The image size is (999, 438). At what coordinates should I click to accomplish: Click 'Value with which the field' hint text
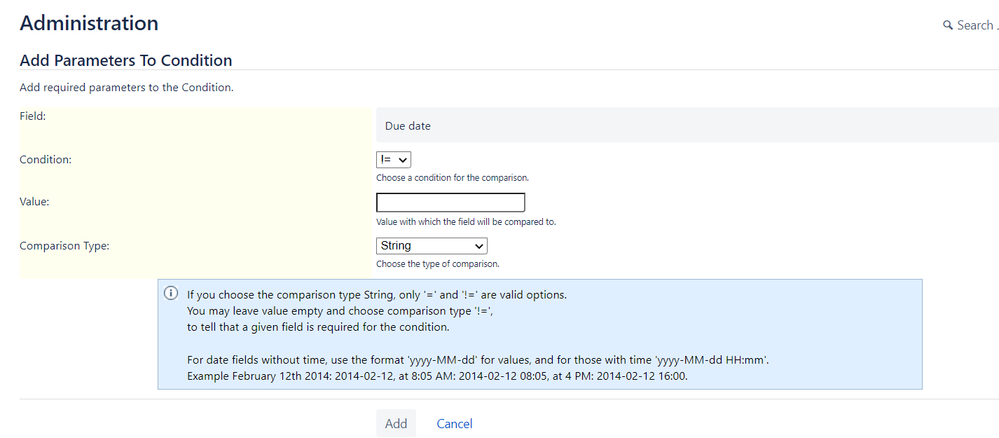point(466,223)
